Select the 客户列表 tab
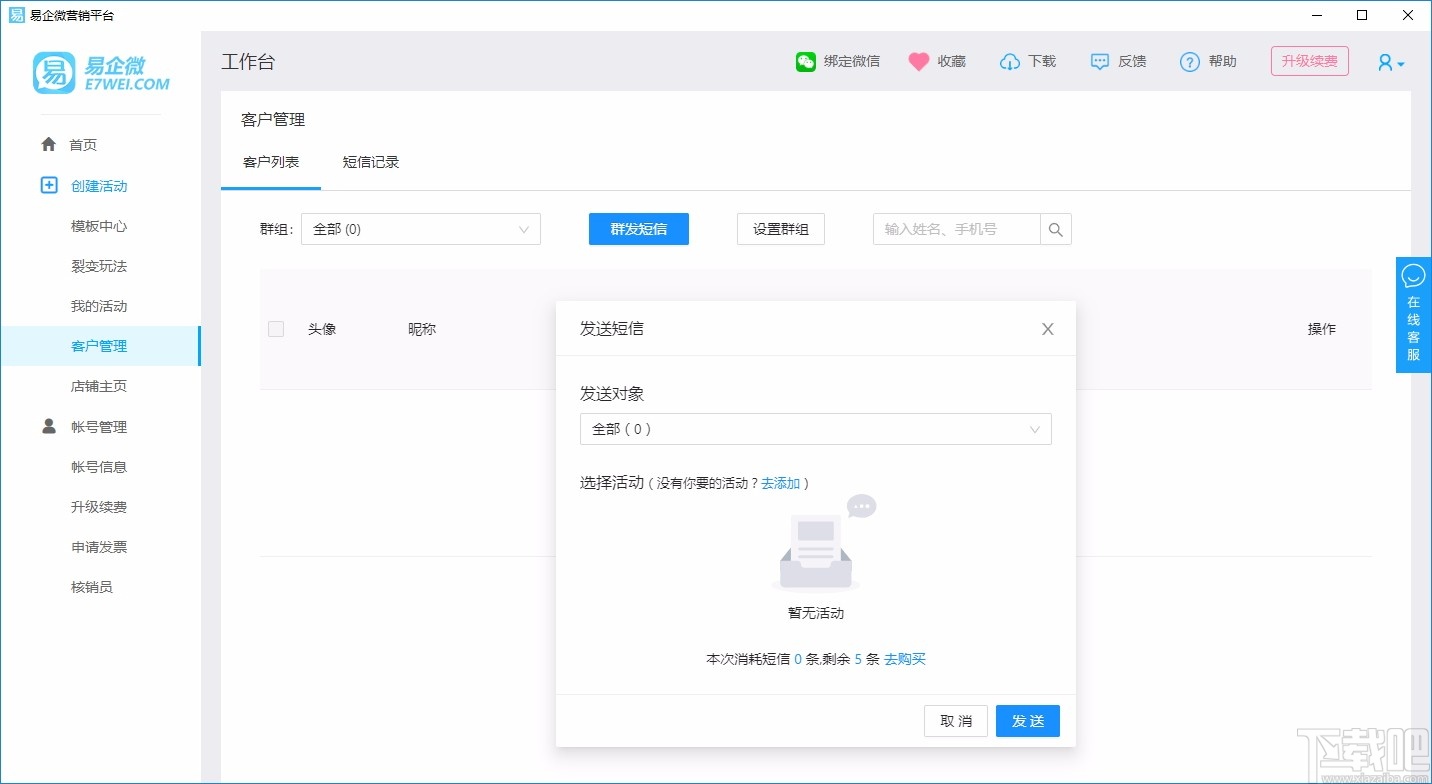Screen dimensions: 1432x784 (270, 161)
